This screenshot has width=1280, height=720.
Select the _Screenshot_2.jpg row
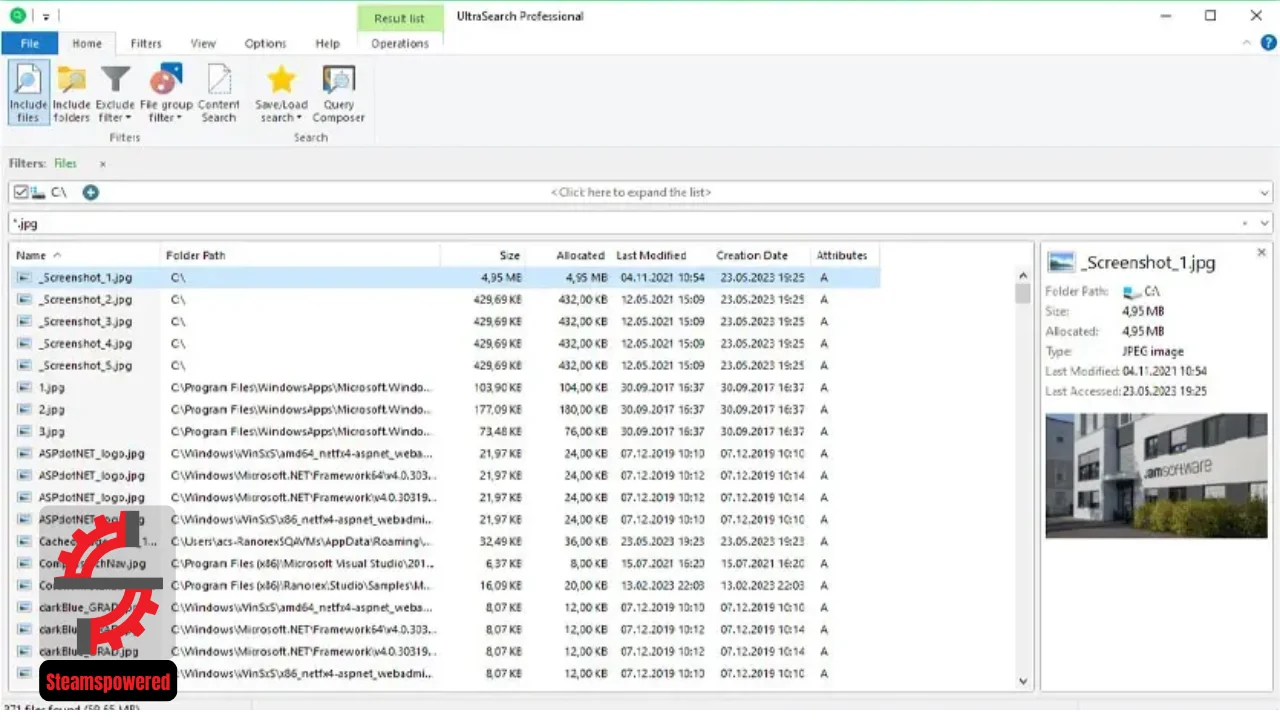pyautogui.click(x=445, y=300)
